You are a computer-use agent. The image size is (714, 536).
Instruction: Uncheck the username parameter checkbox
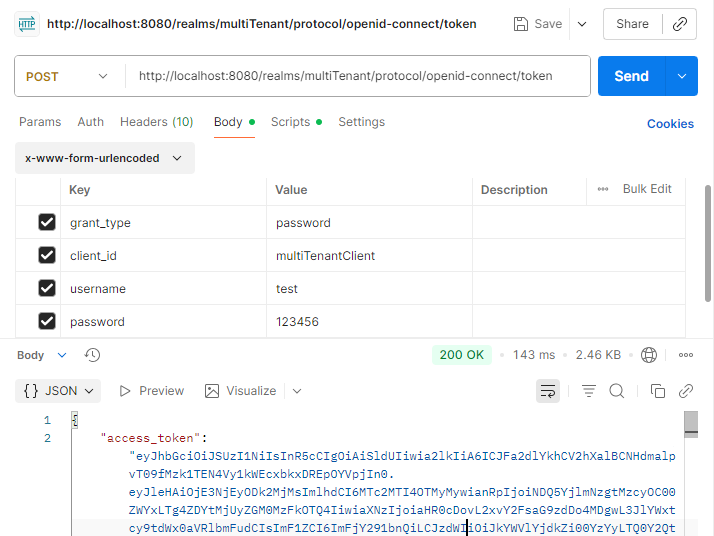[x=47, y=289]
